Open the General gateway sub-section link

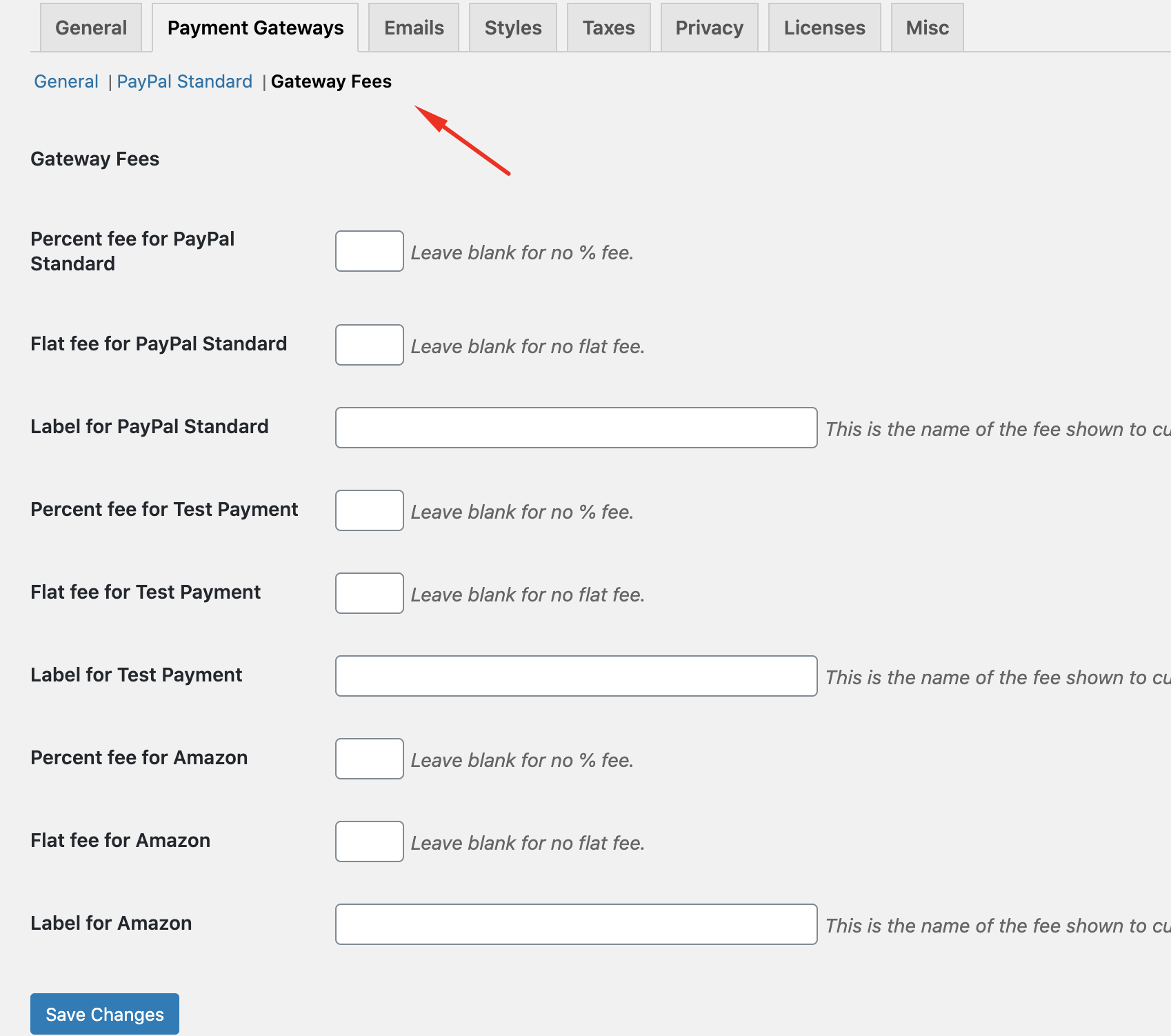[x=66, y=81]
